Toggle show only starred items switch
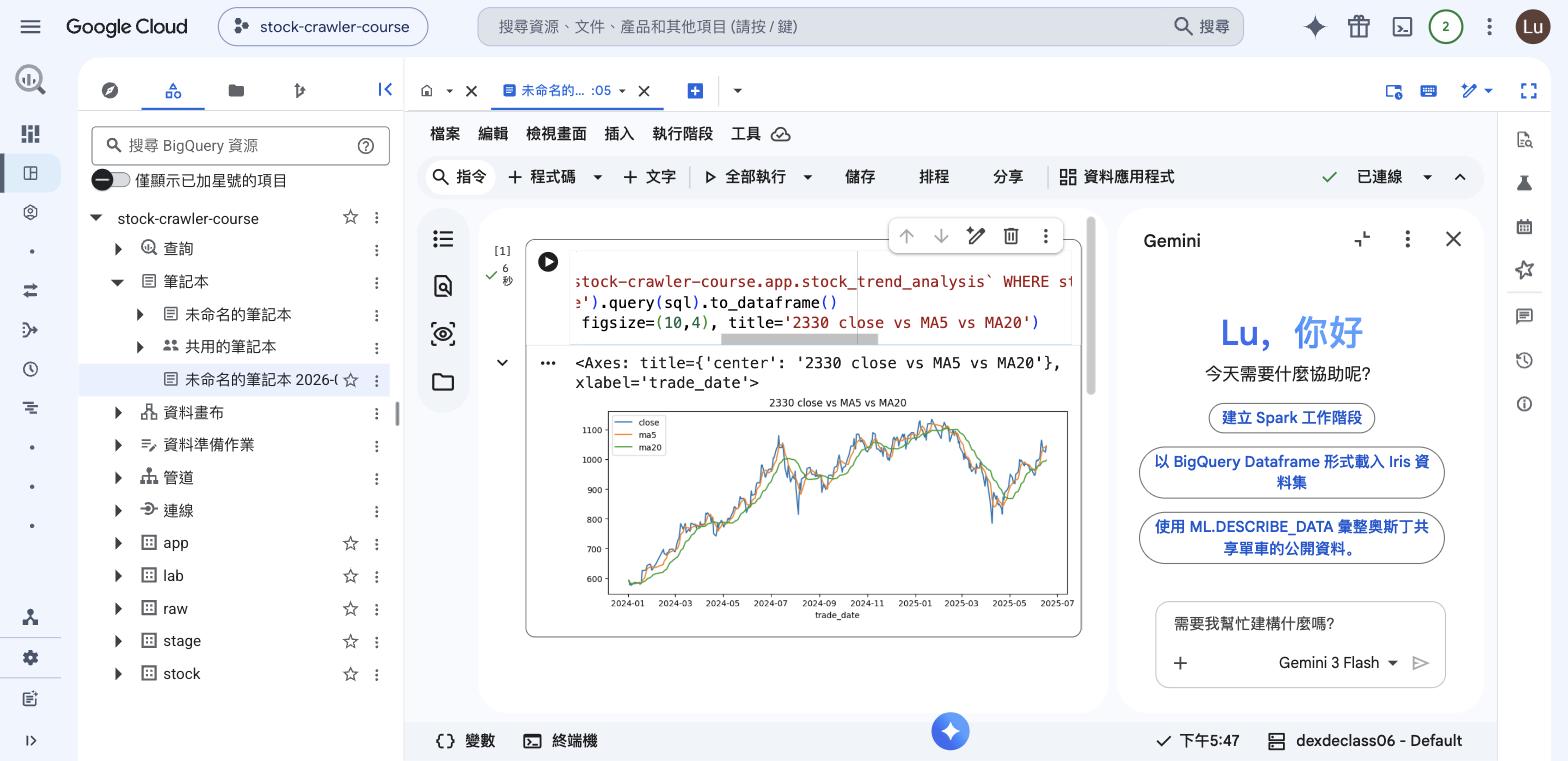This screenshot has width=1568, height=761. pyautogui.click(x=111, y=180)
